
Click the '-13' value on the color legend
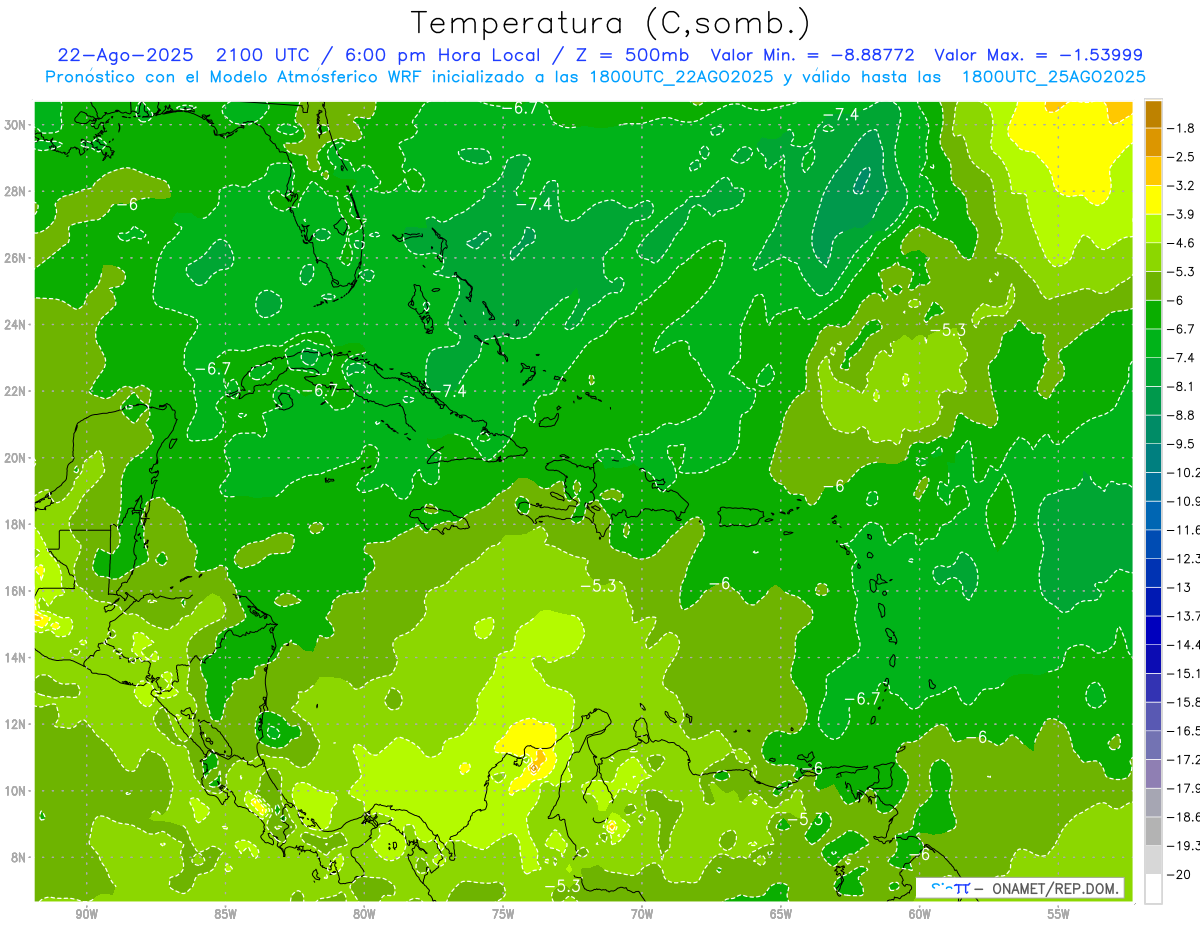click(1178, 587)
